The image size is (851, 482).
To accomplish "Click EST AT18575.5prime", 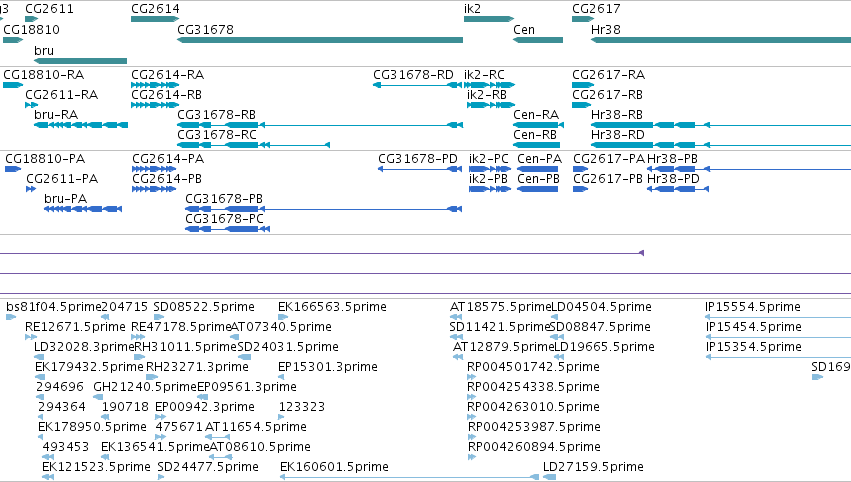I will [456, 317].
